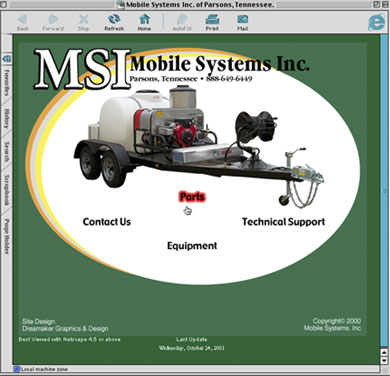This screenshot has height=376, width=390.
Task: Open the Technical Support link
Action: (x=283, y=222)
